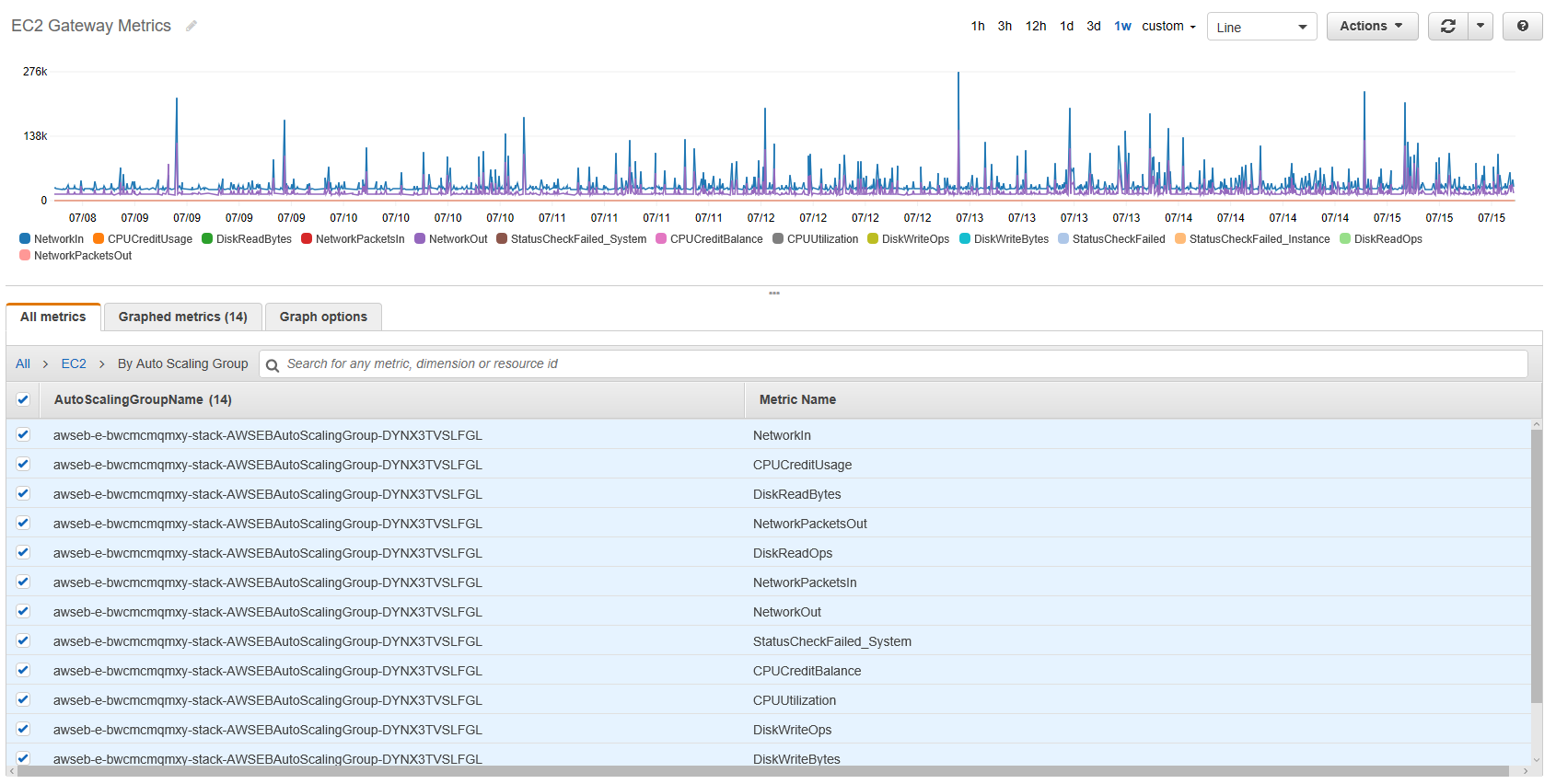Set time range to 3h
This screenshot has width=1556, height=784.
1004,26
